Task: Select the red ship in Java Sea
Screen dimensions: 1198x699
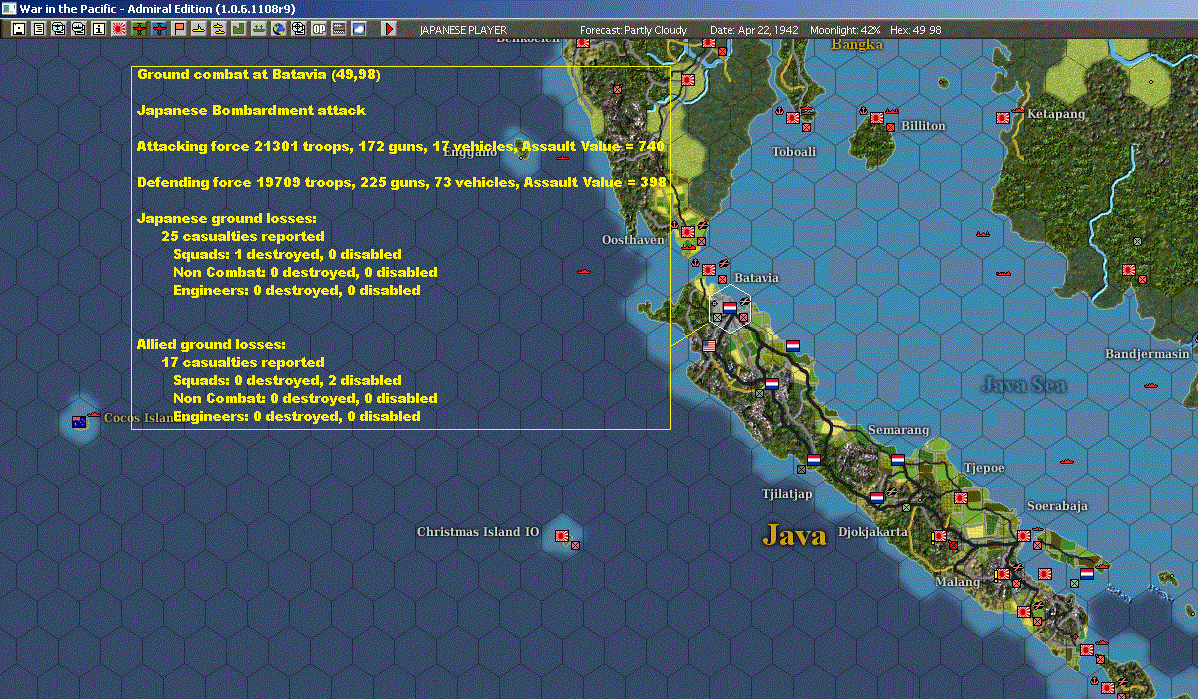Action: tap(1151, 386)
